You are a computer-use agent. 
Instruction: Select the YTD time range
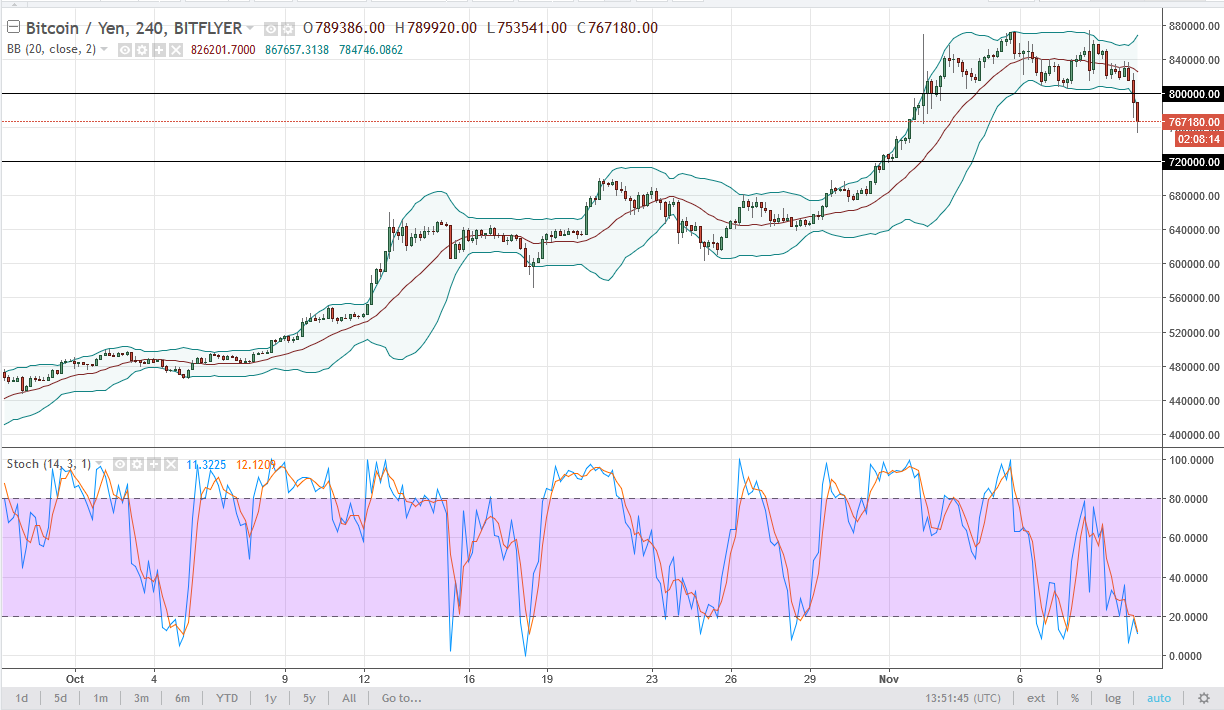[227, 698]
